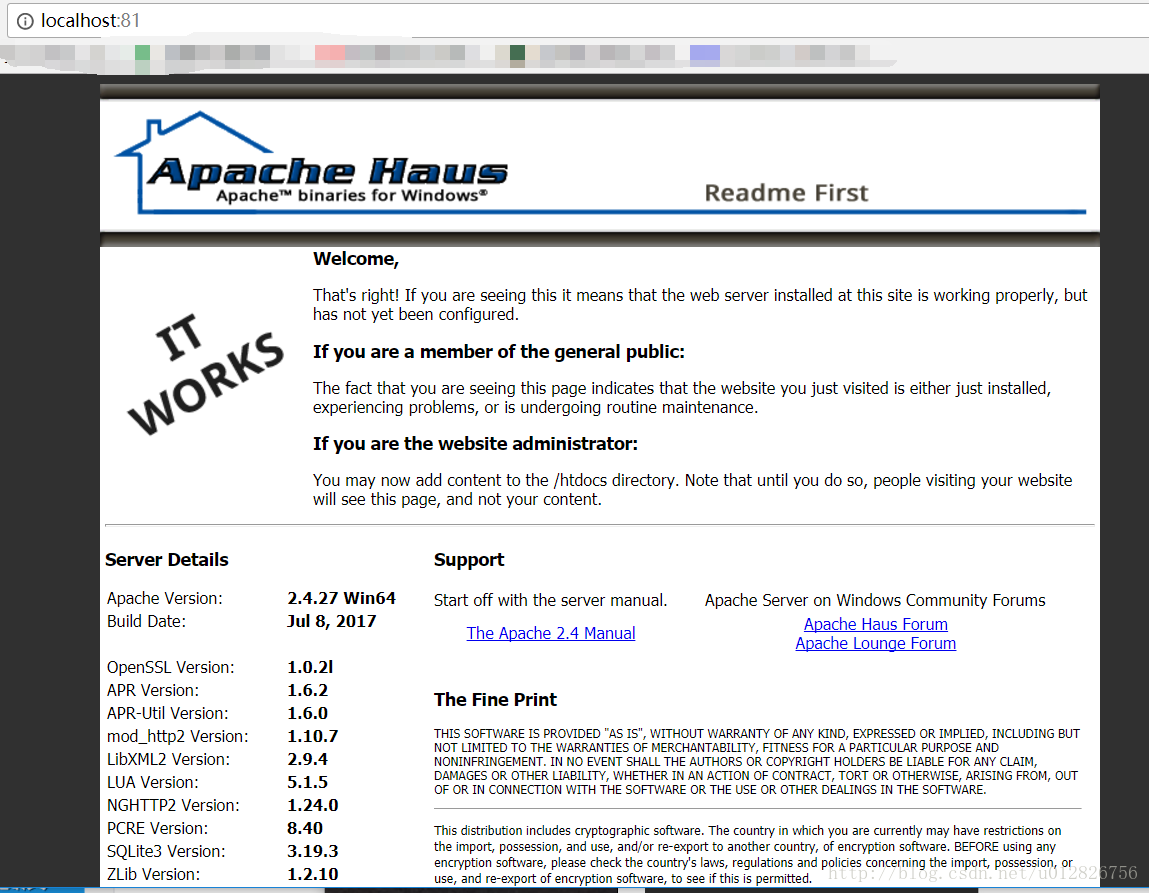
Task: Click the localhost:81 address bar
Action: [x=579, y=21]
